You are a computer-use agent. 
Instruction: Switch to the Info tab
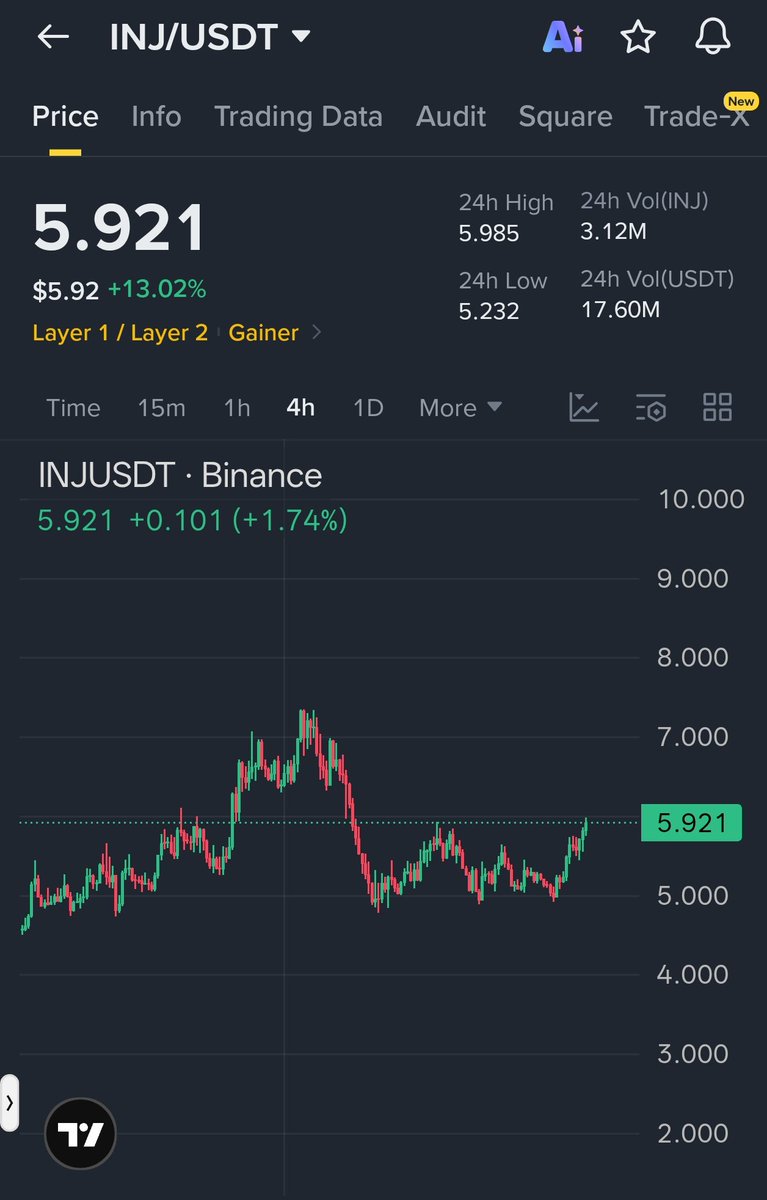[x=156, y=116]
